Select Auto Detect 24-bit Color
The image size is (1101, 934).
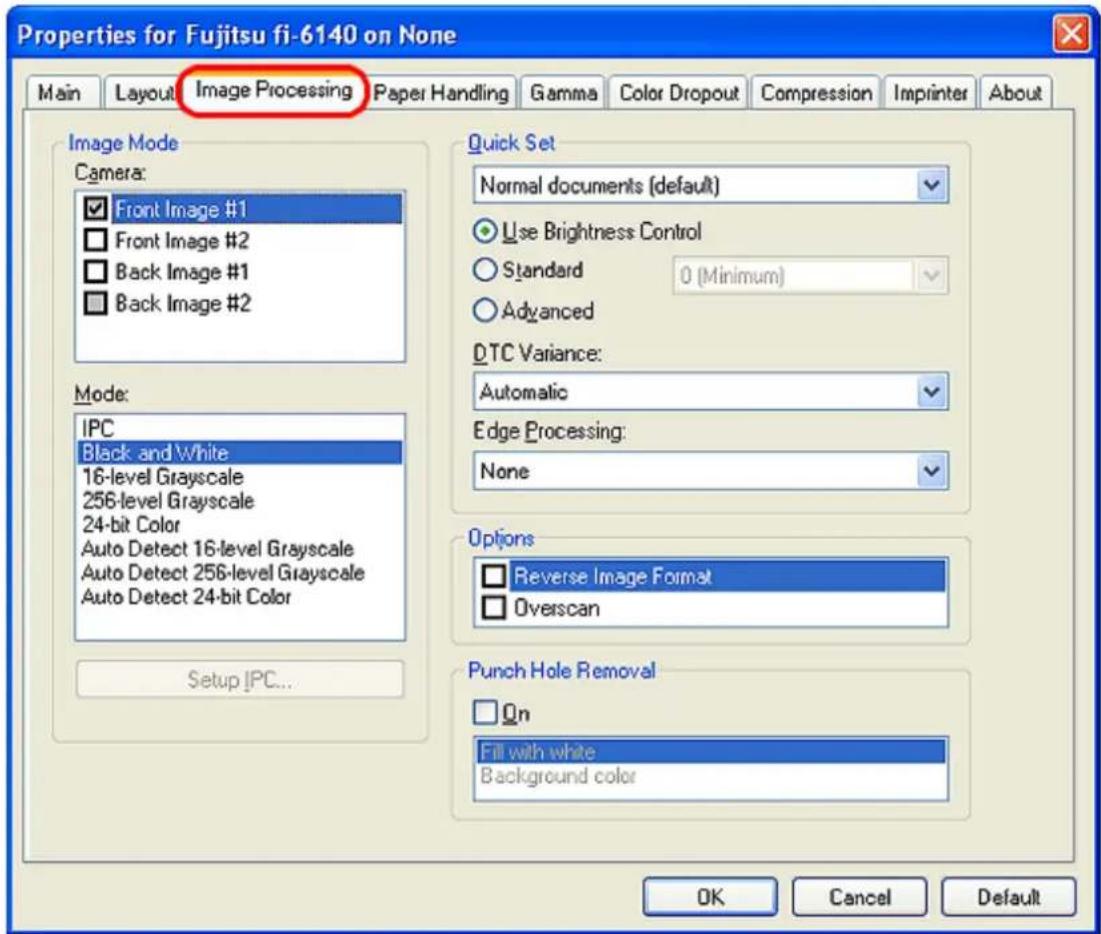point(239,596)
